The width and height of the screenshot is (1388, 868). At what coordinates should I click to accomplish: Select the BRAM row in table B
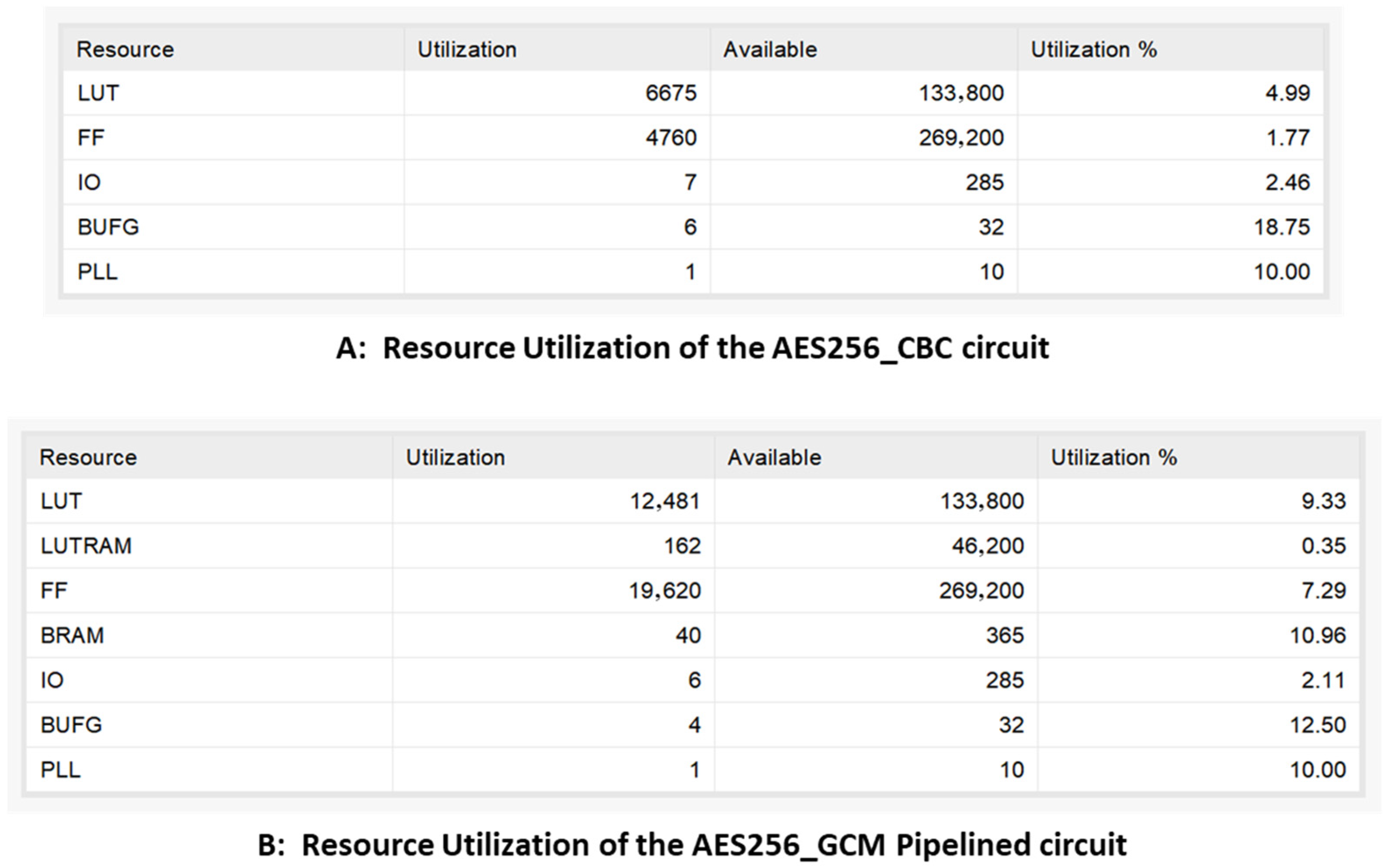click(x=72, y=635)
